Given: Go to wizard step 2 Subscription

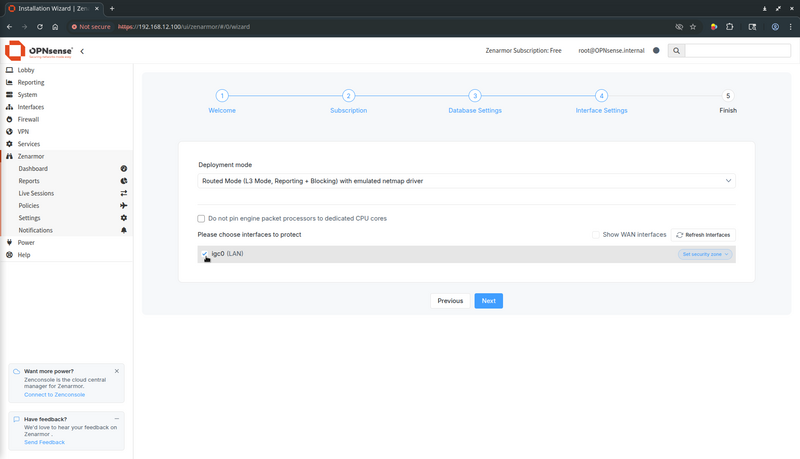Looking at the screenshot, I should coord(348,96).
